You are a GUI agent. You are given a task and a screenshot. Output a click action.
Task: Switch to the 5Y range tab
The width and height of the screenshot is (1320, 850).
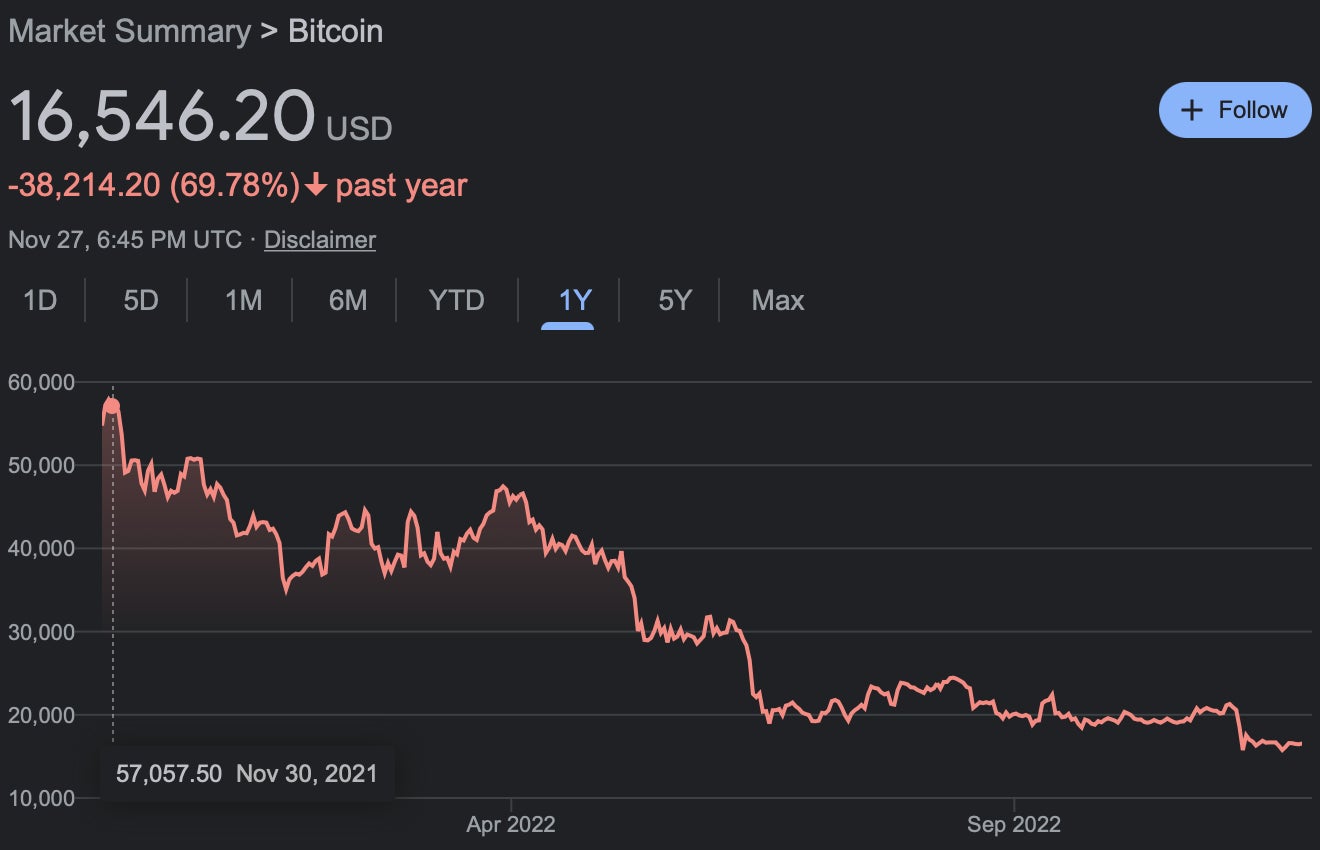pos(675,300)
